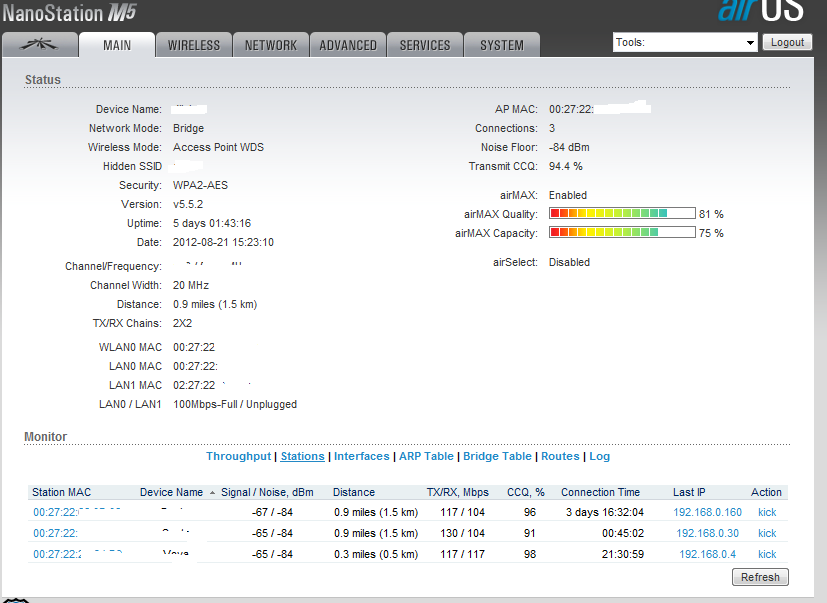Select the Version value v5.5.2

click(x=188, y=204)
